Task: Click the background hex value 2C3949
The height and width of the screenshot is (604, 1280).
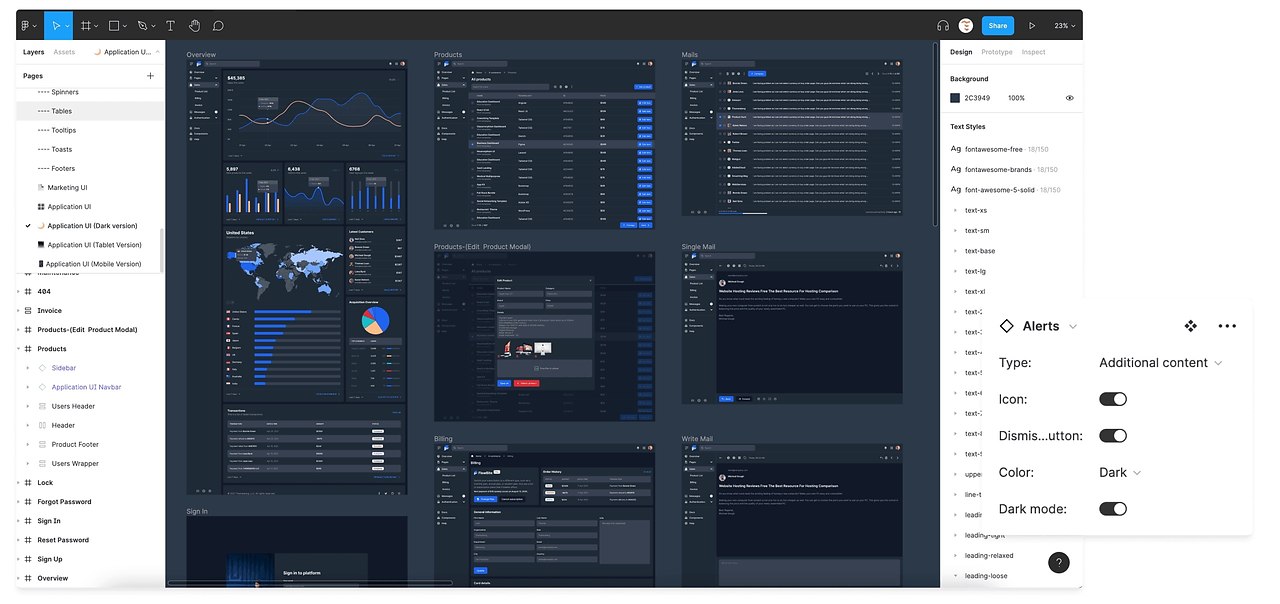Action: [977, 98]
